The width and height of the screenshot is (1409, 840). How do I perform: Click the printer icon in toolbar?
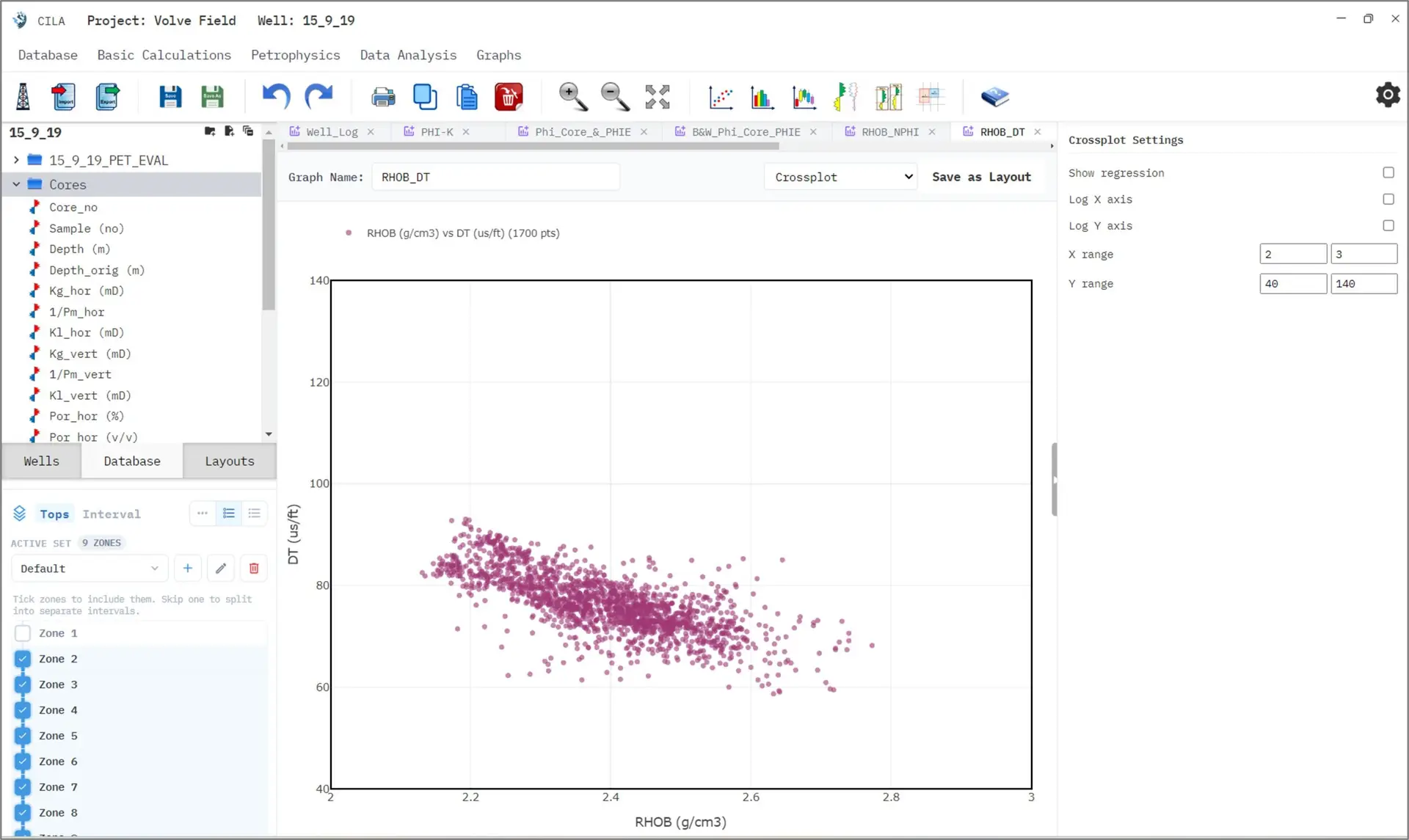382,97
